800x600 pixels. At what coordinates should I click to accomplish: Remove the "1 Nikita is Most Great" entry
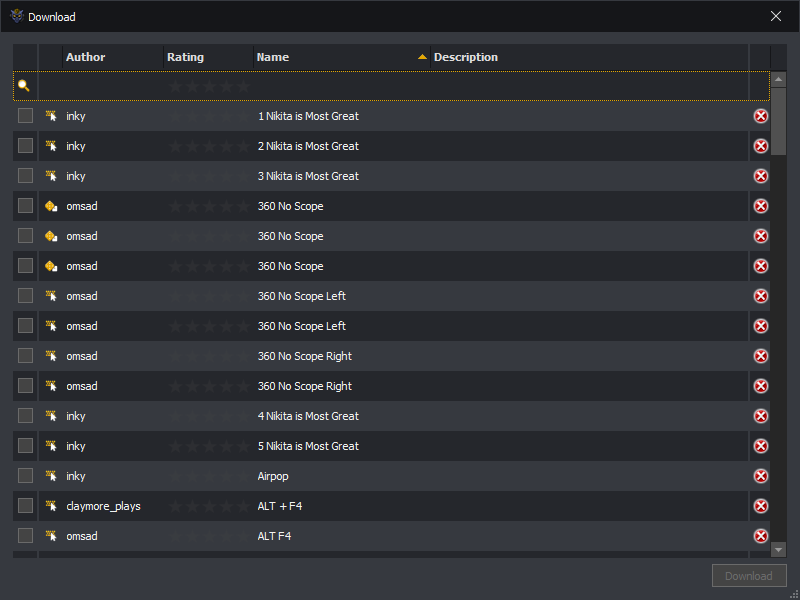click(761, 116)
